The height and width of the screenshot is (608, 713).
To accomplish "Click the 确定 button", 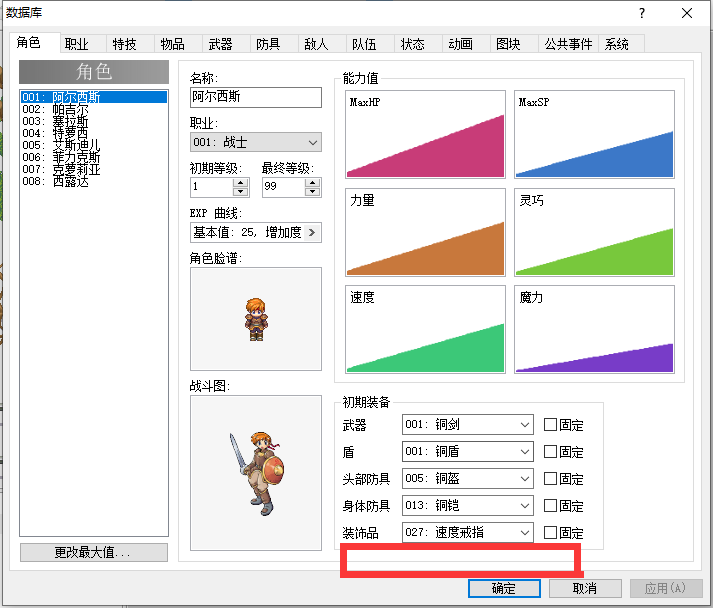I will click(504, 588).
